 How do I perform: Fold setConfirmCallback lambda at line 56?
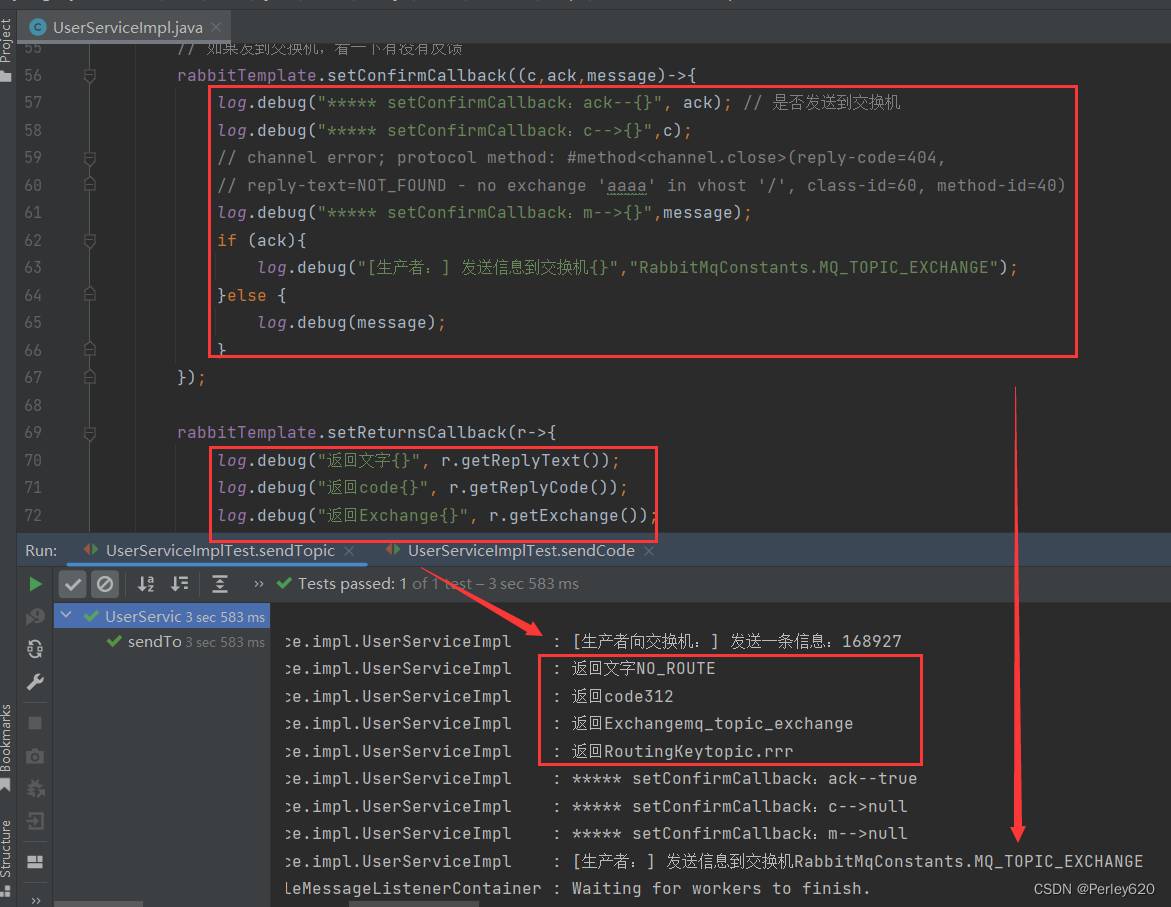[90, 75]
